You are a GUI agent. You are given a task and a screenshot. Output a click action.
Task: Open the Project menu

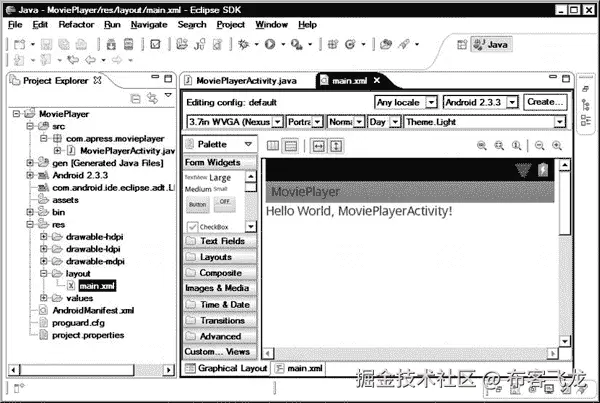tap(230, 25)
